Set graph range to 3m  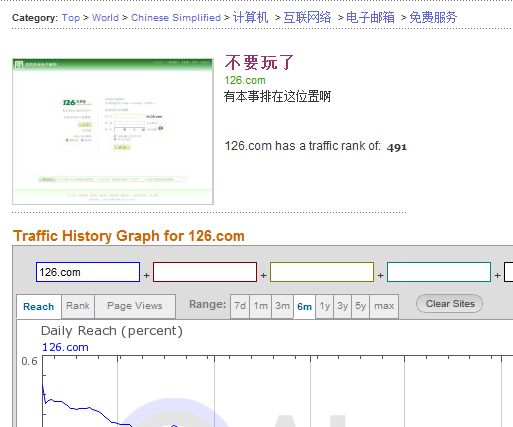[282, 306]
